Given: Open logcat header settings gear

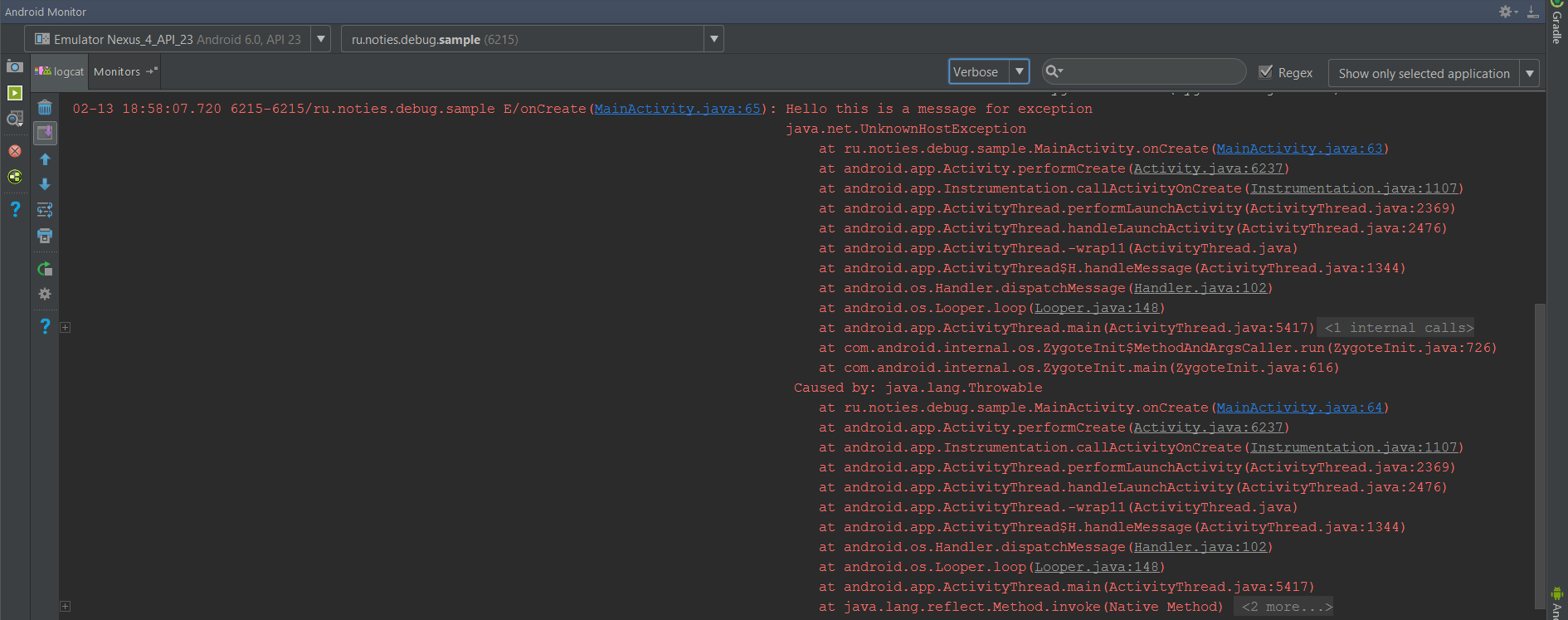Looking at the screenshot, I should pyautogui.click(x=45, y=294).
